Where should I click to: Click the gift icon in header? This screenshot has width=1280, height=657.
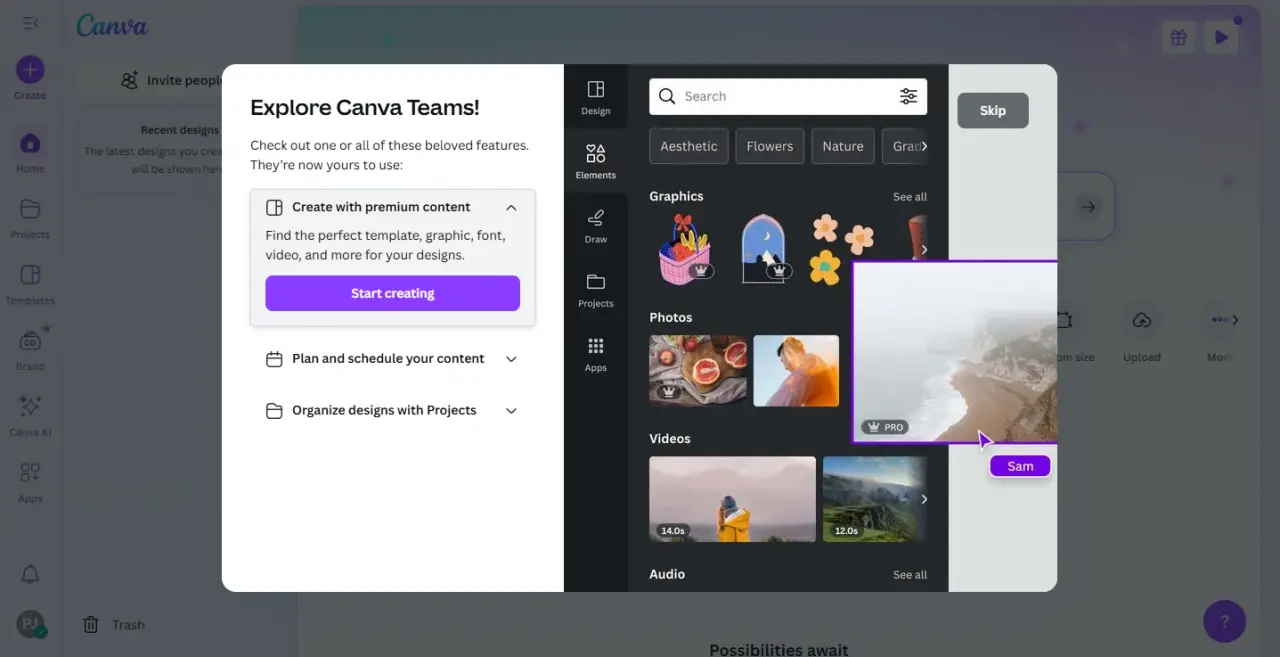1179,38
